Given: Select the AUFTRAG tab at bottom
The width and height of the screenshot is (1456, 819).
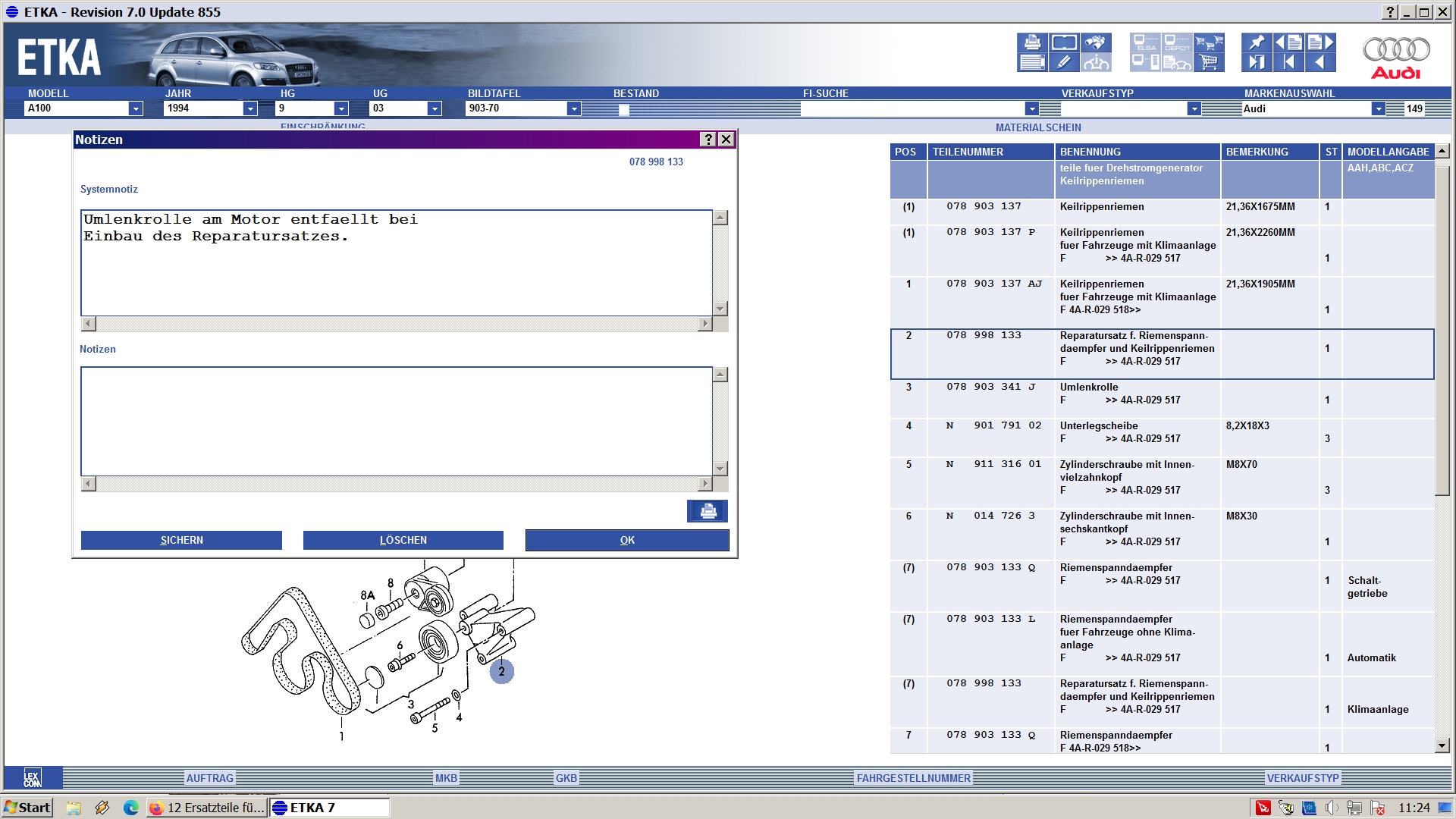Looking at the screenshot, I should (209, 778).
